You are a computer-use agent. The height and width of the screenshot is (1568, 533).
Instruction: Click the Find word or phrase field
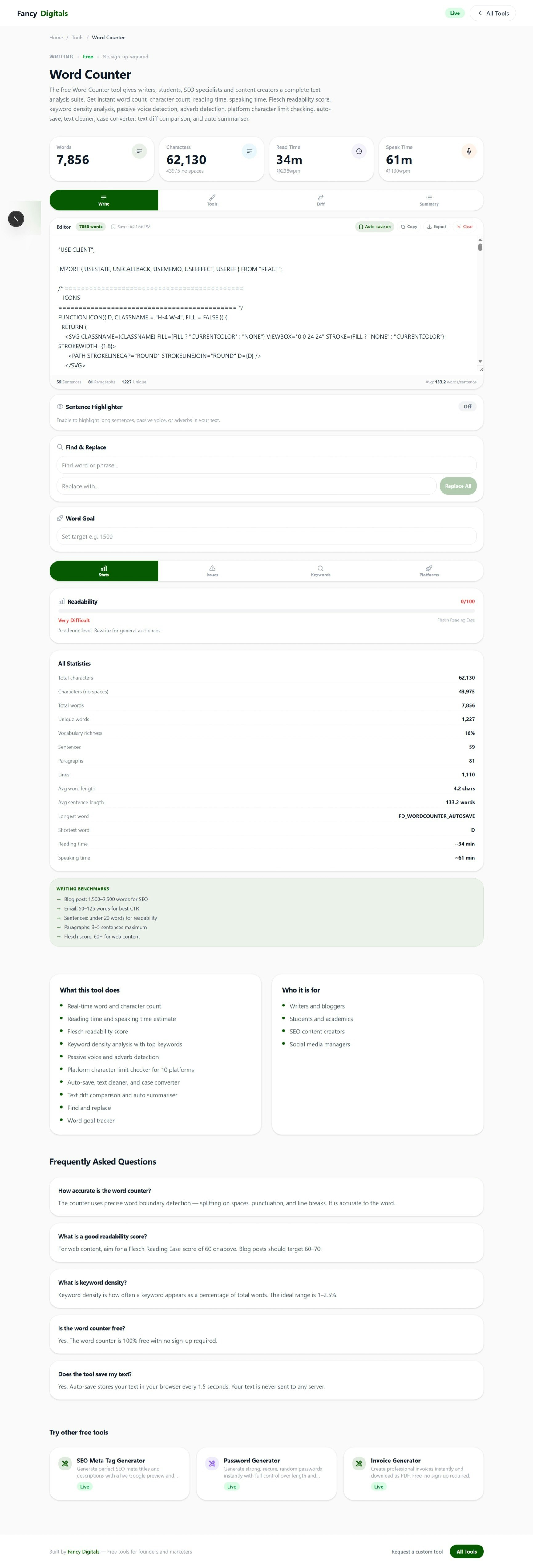point(266,466)
